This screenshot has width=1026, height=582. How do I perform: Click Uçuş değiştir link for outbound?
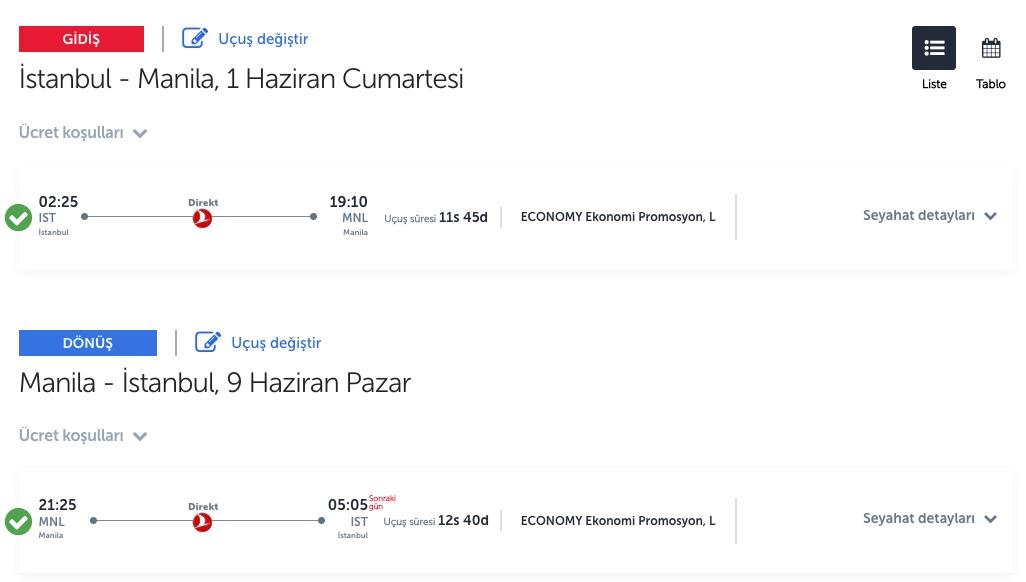(263, 39)
